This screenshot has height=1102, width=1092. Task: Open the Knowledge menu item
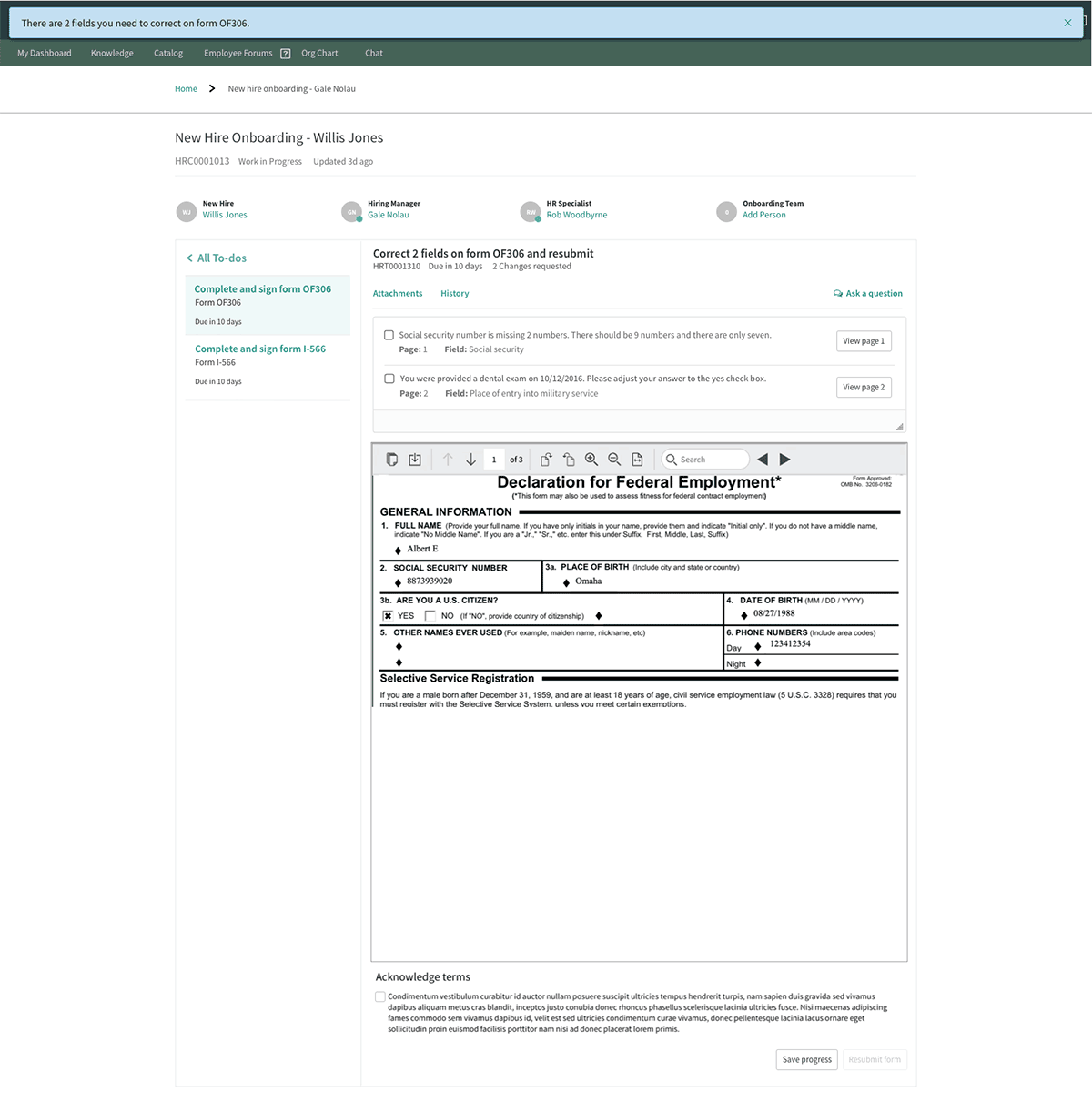111,53
